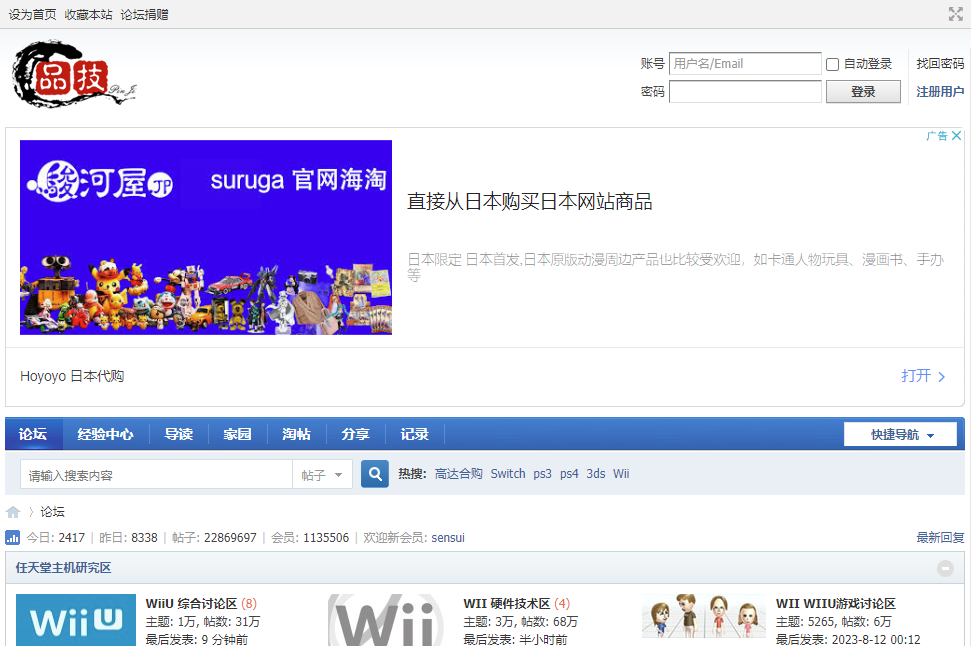971x646 pixels.
Task: Click hot search term ps3
Action: (x=542, y=474)
